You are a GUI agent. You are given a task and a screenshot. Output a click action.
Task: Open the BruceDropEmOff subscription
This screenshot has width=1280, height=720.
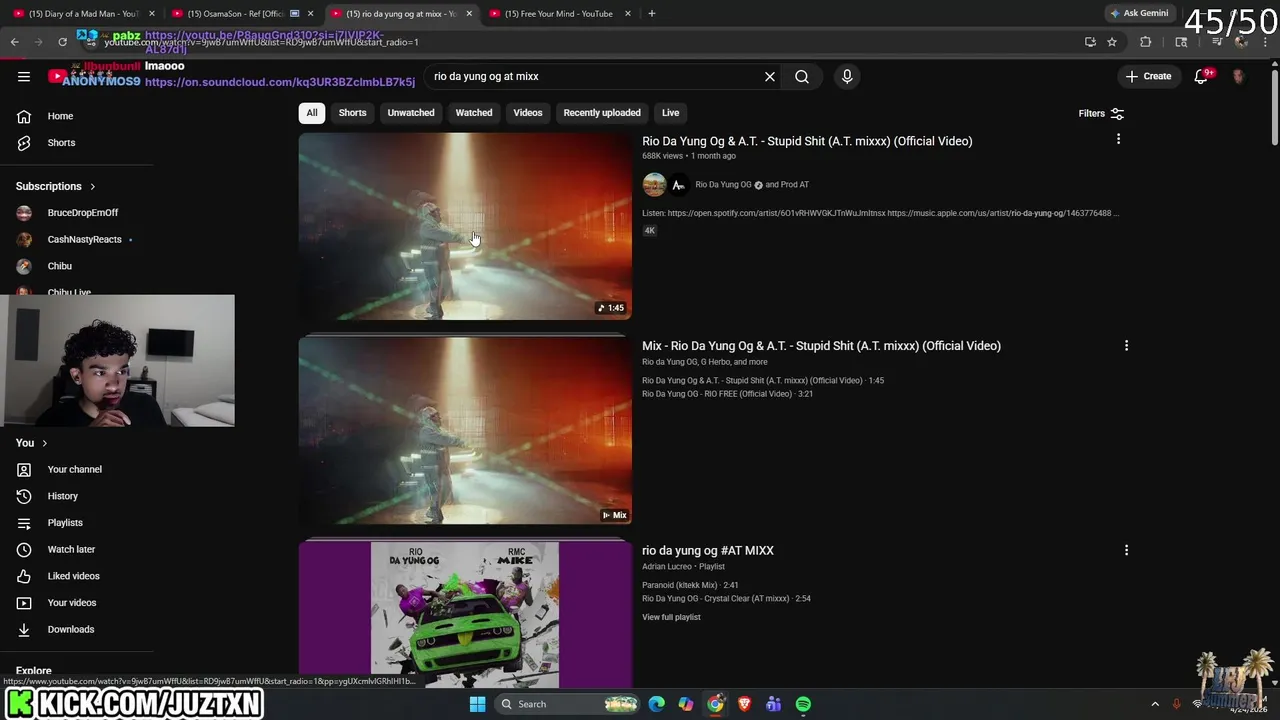tap(82, 213)
